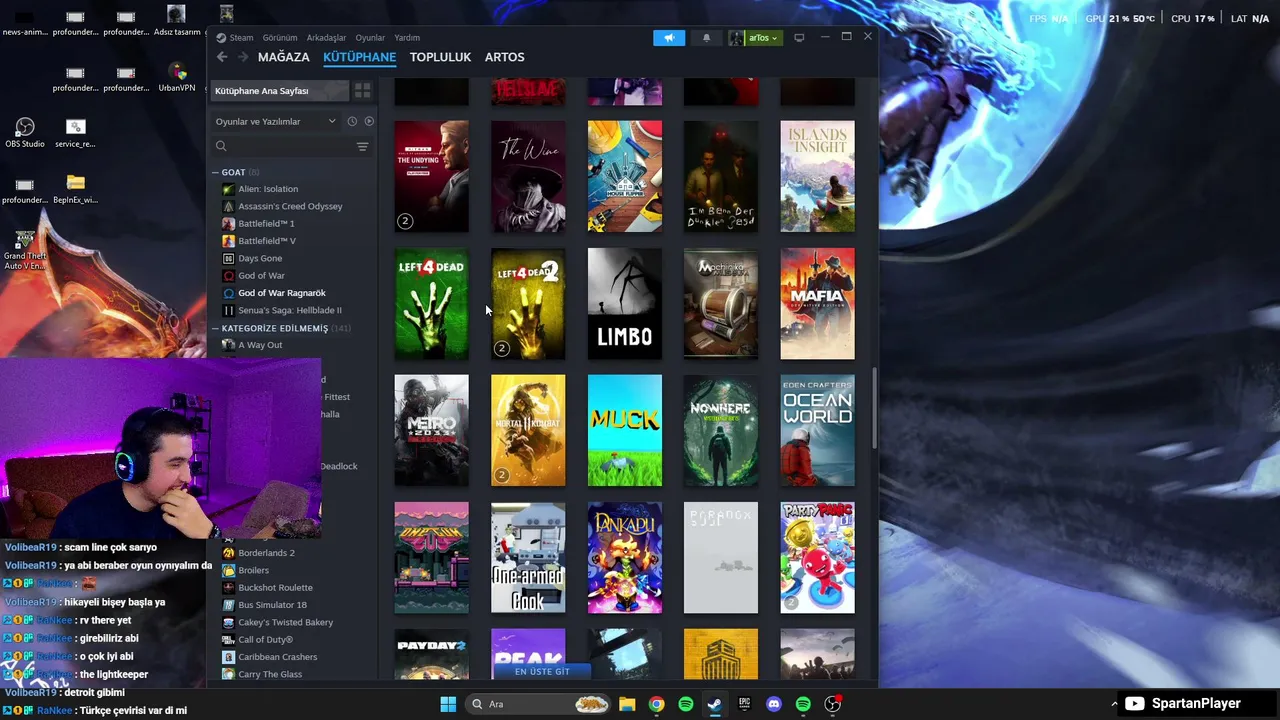Open the Mortal Kombat 11 cover

pos(528,431)
